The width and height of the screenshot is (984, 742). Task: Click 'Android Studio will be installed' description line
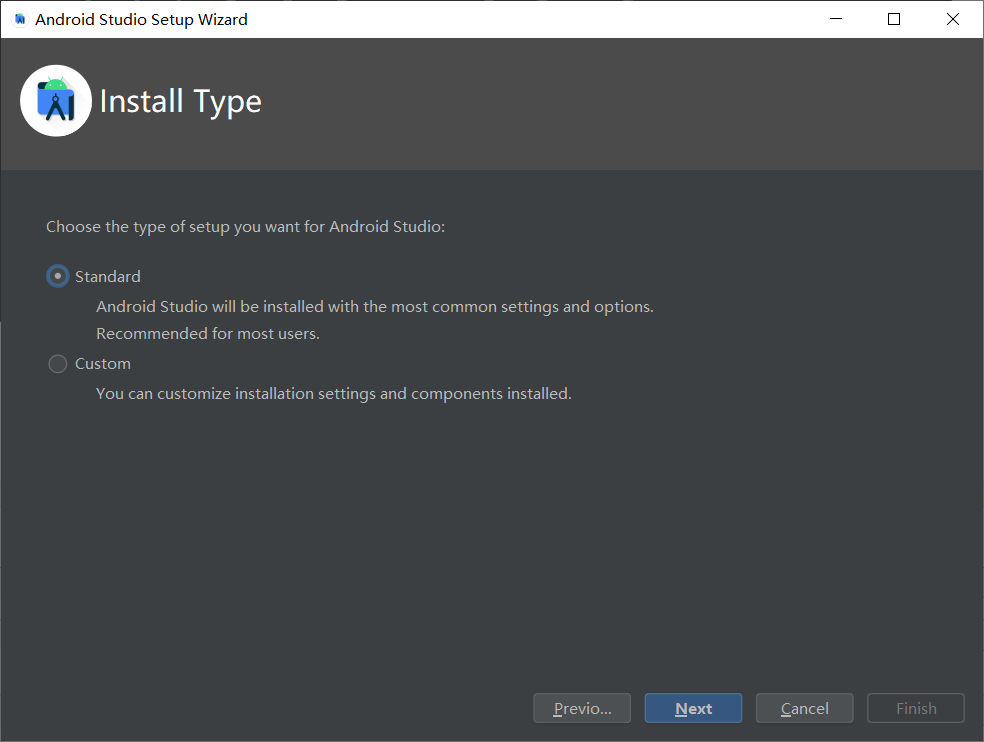click(x=375, y=306)
